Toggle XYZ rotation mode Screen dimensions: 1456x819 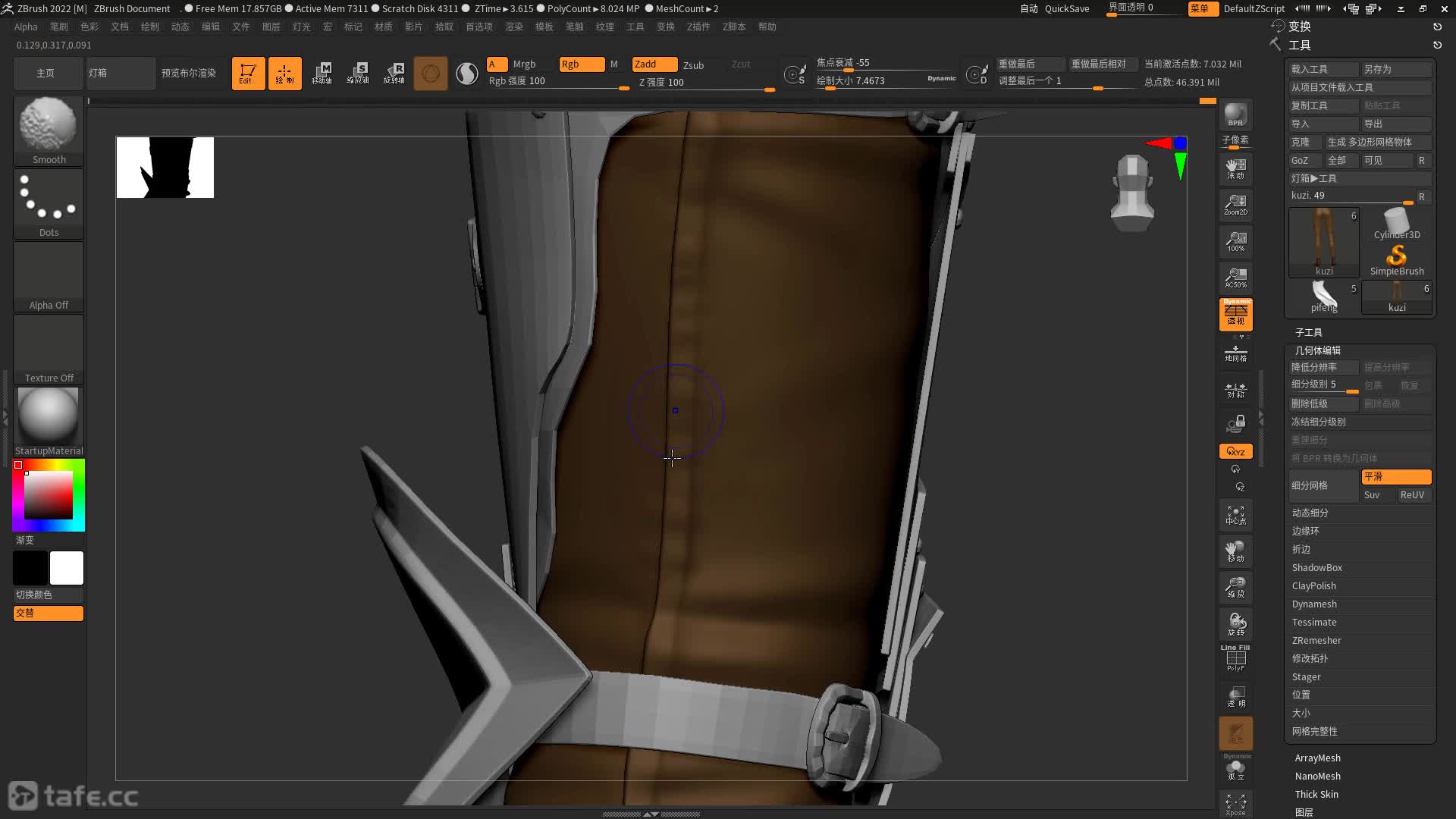pyautogui.click(x=1235, y=451)
